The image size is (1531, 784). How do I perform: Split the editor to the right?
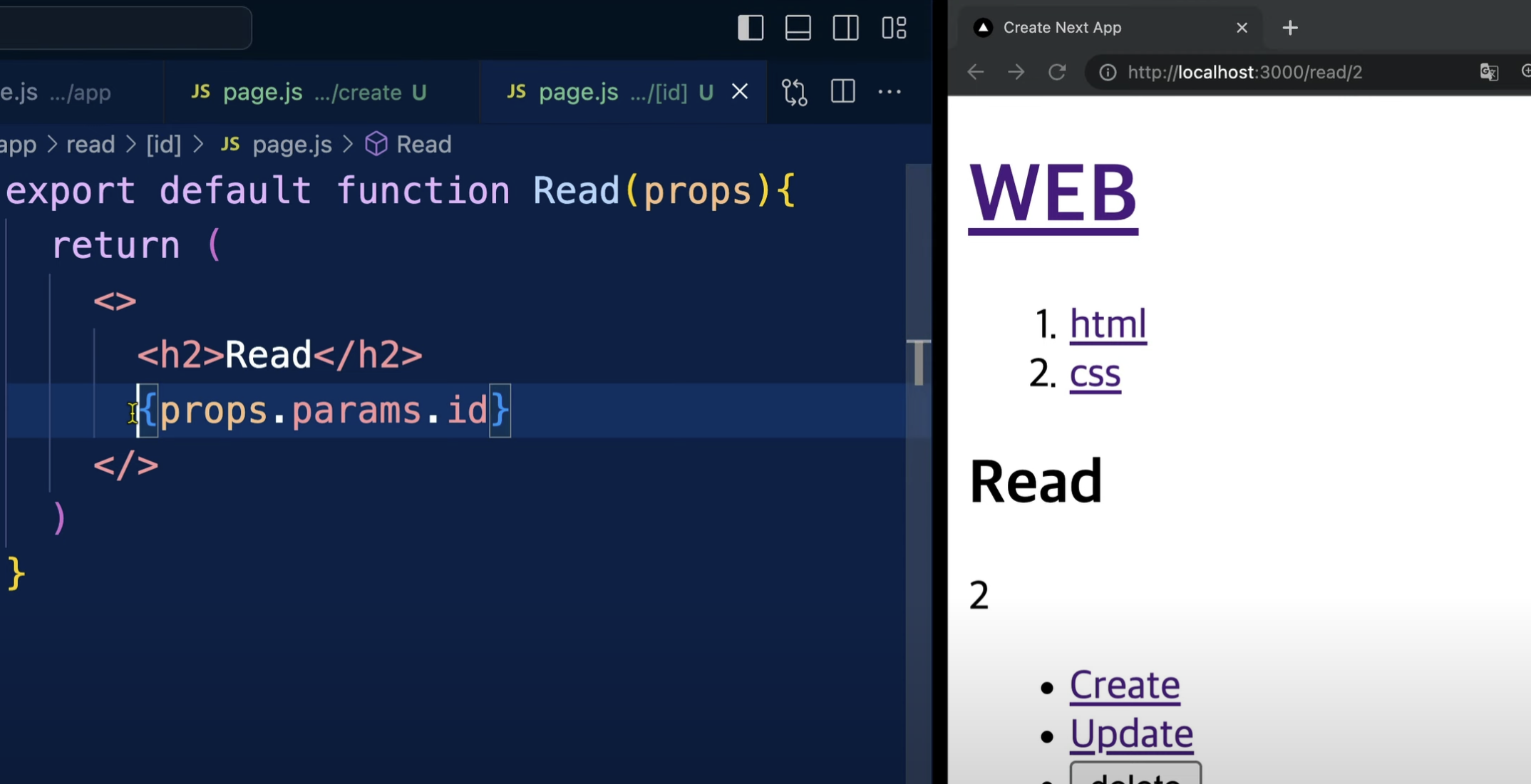pos(842,92)
